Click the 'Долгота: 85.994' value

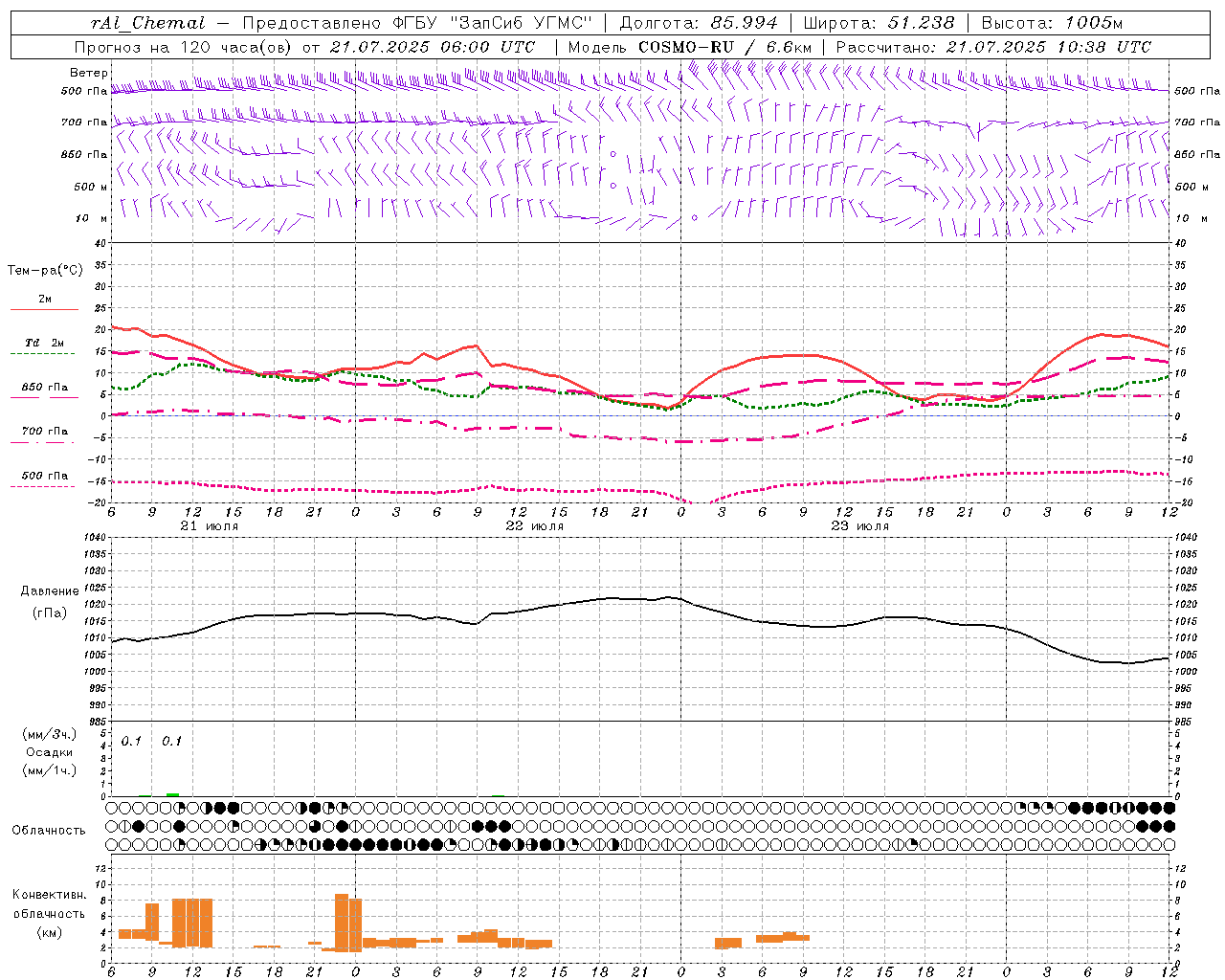700,23
